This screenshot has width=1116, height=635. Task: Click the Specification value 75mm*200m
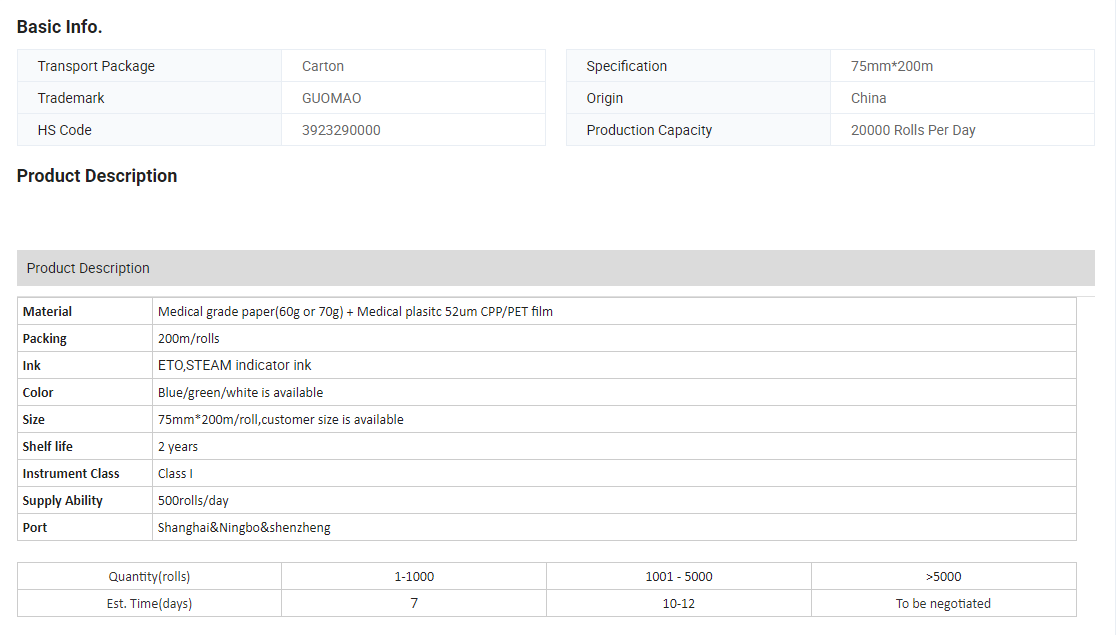[891, 66]
